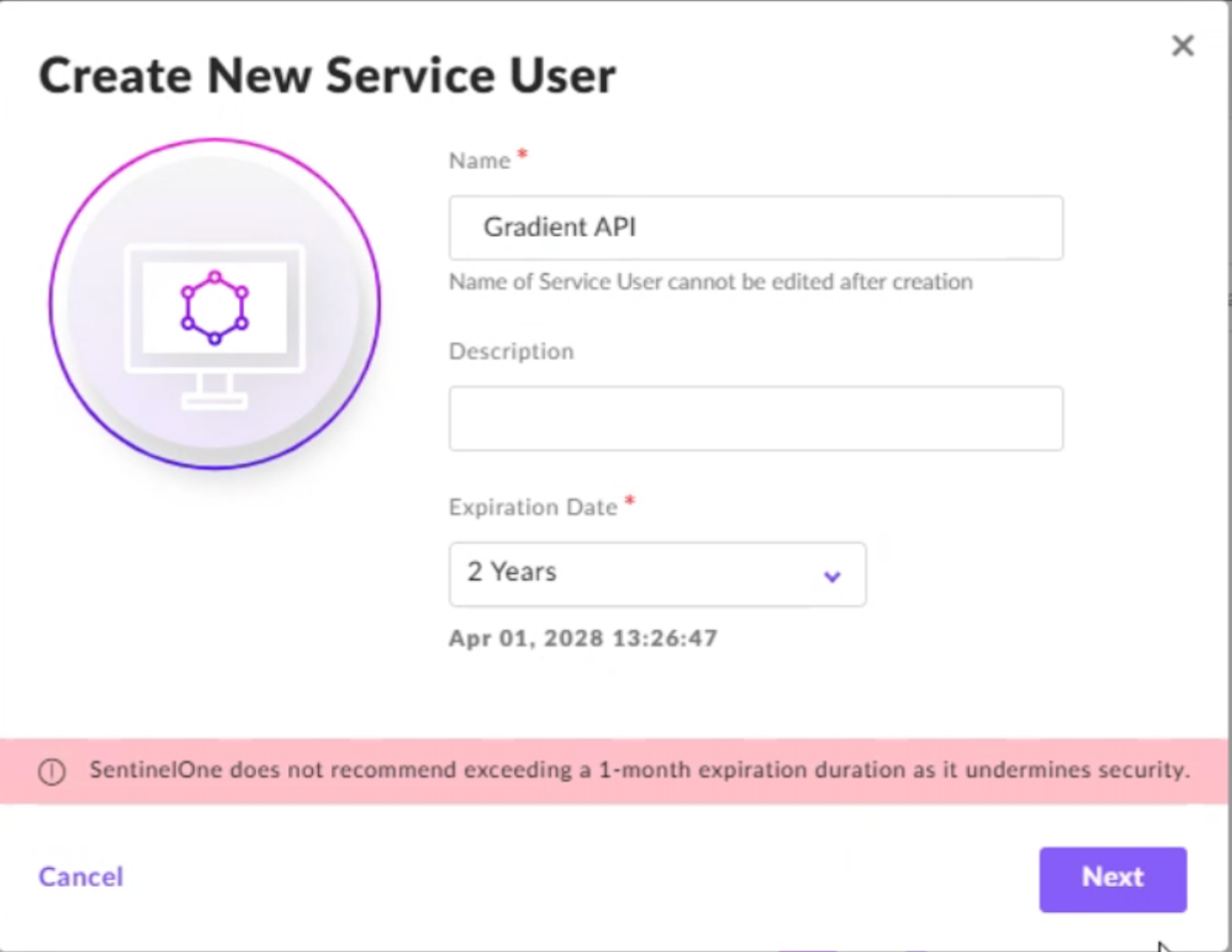
Task: Click the 'cannot be edited after creation' hint
Action: [x=710, y=282]
